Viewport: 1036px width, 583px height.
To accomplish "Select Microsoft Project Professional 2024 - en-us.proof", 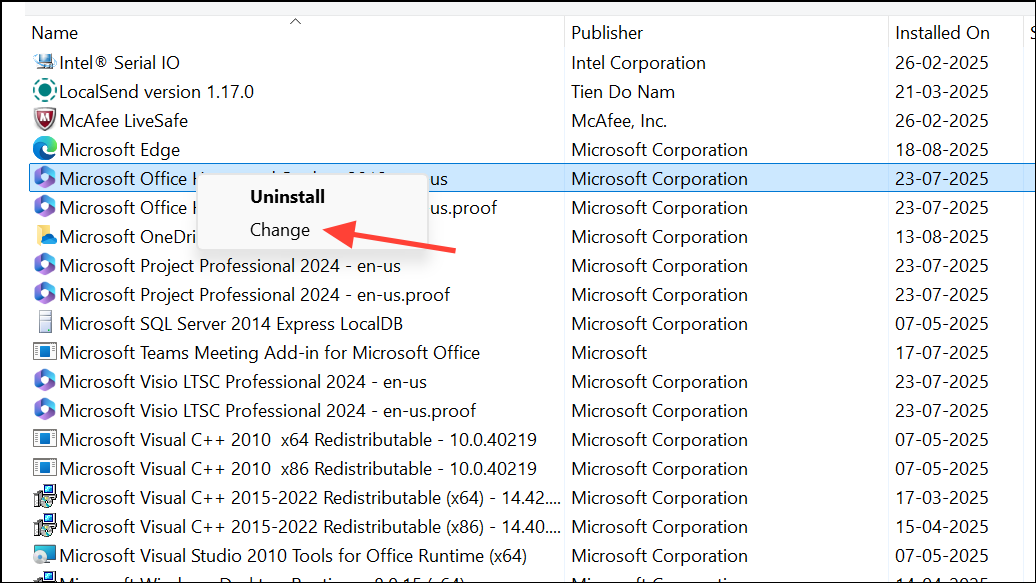I will [x=254, y=295].
